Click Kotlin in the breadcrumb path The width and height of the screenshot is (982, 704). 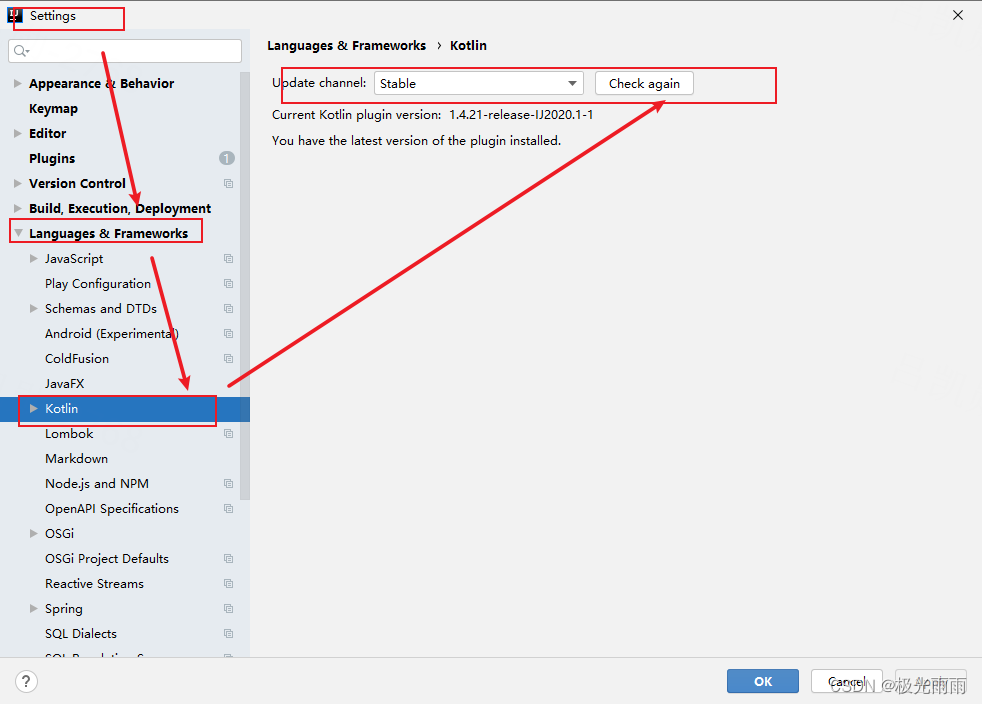click(x=468, y=45)
